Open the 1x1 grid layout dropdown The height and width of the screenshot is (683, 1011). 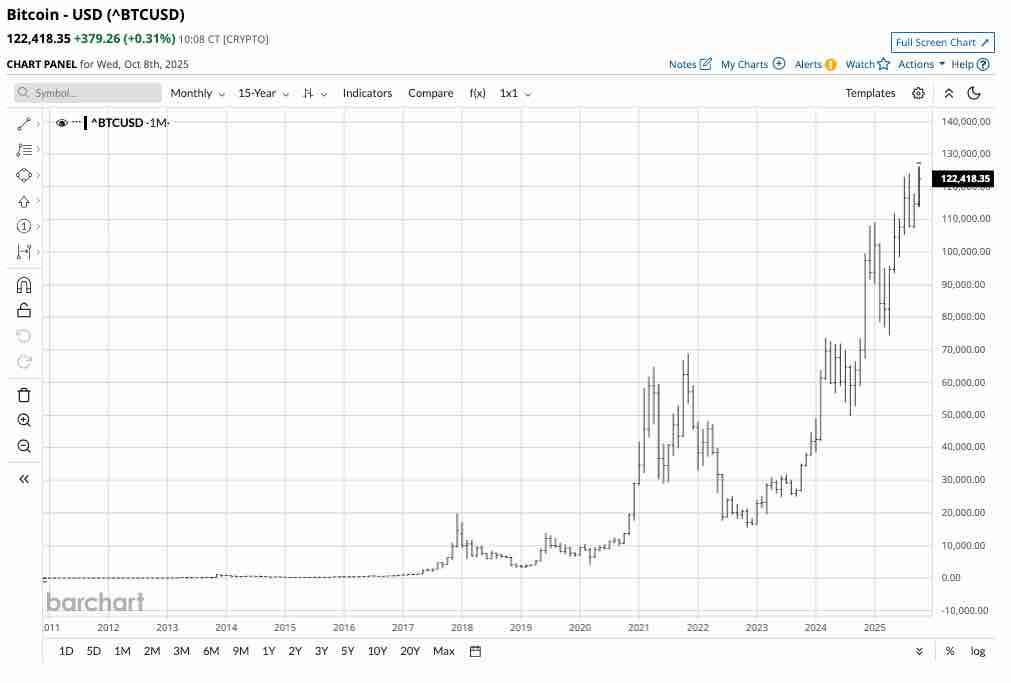[515, 93]
